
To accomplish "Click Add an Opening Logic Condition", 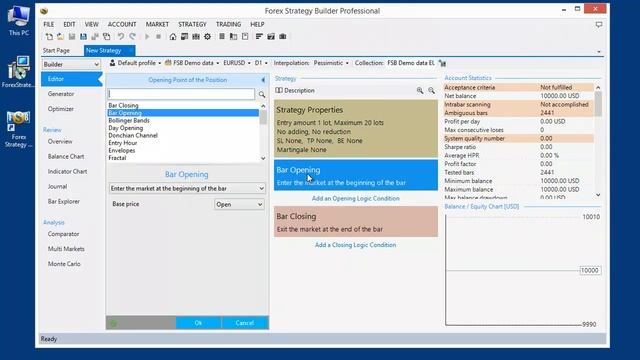I will click(x=356, y=198).
